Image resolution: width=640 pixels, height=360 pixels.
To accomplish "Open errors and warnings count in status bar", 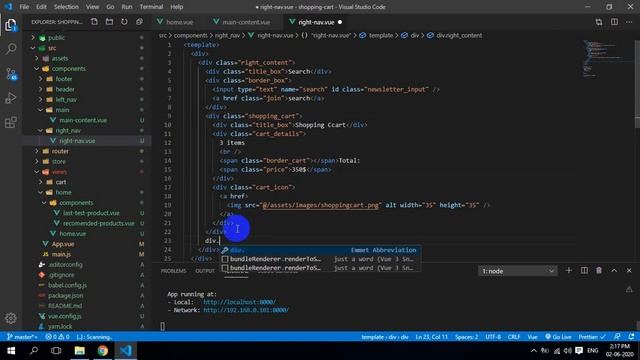I will tap(57, 337).
